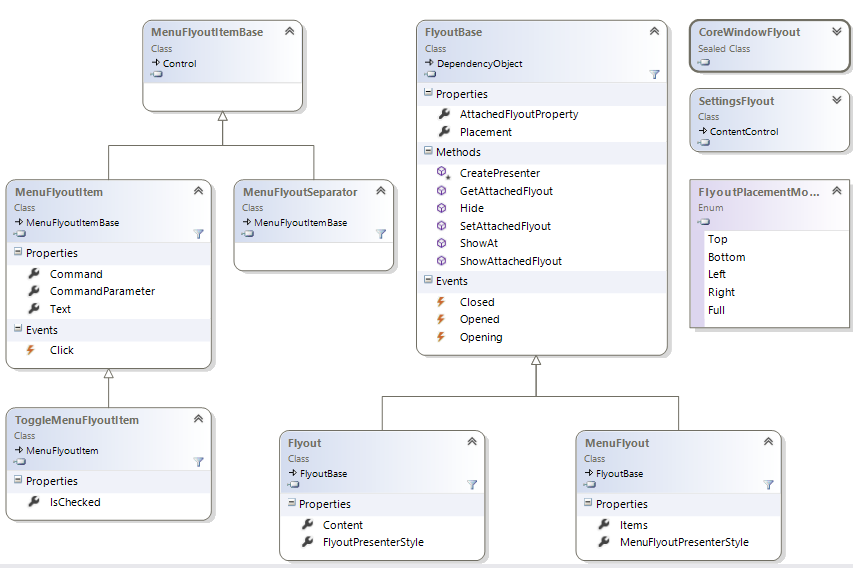Select the CommandParameter property name
The height and width of the screenshot is (568, 853).
(x=102, y=291)
